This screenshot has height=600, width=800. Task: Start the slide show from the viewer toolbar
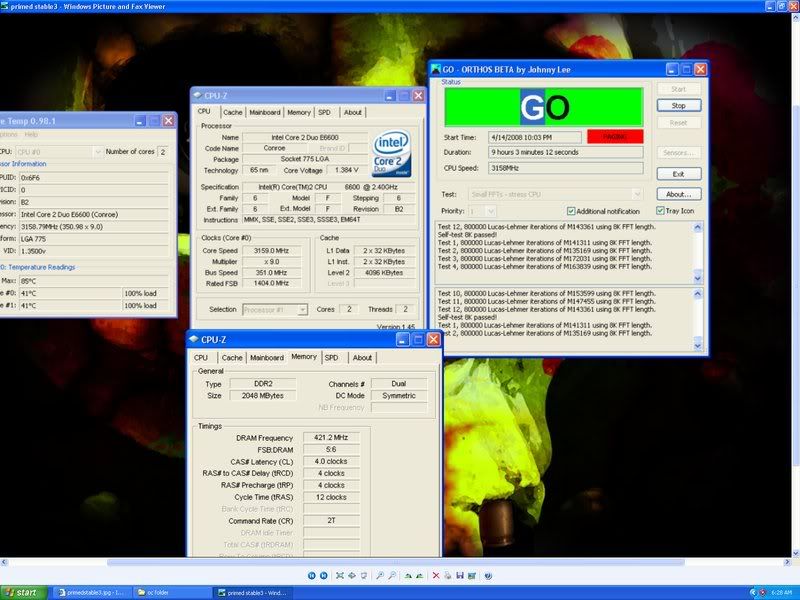[x=364, y=576]
